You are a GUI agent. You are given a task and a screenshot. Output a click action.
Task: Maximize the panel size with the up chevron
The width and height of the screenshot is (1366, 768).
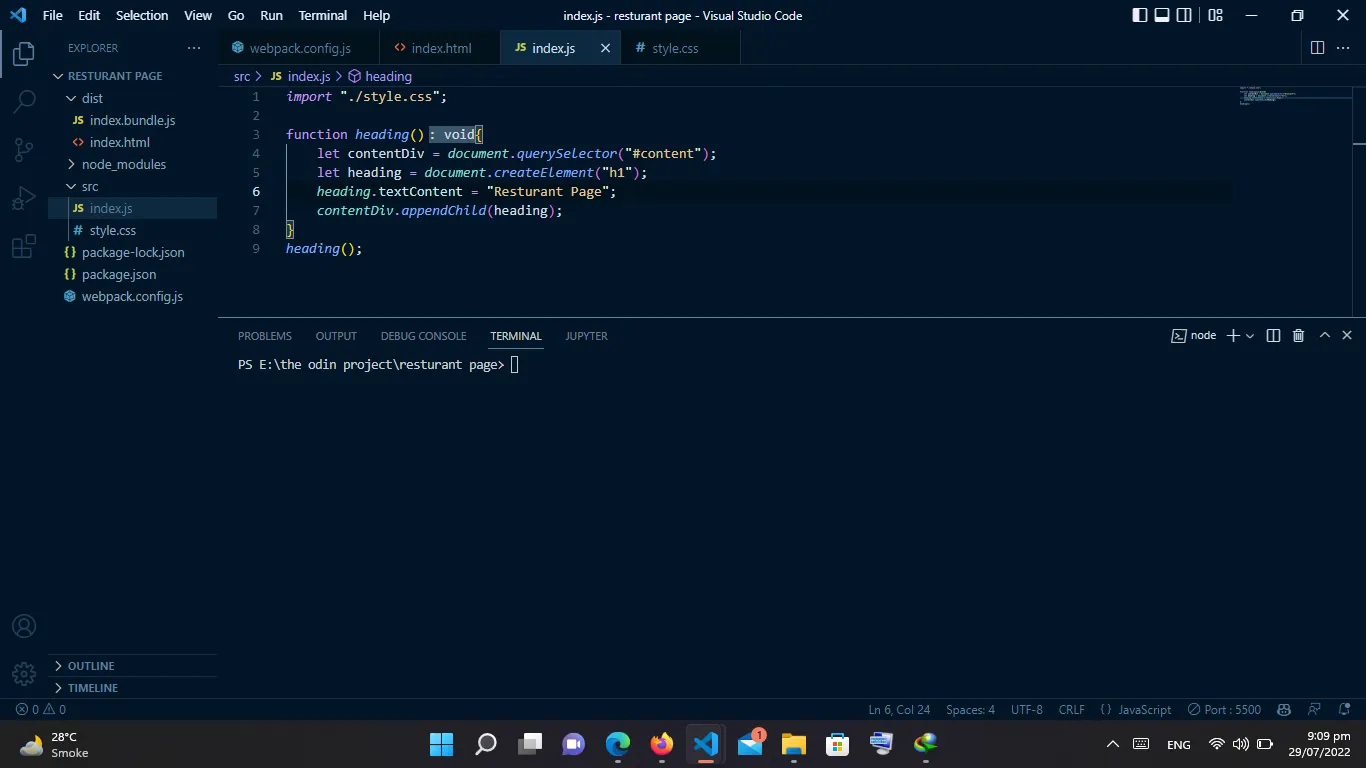click(1325, 336)
